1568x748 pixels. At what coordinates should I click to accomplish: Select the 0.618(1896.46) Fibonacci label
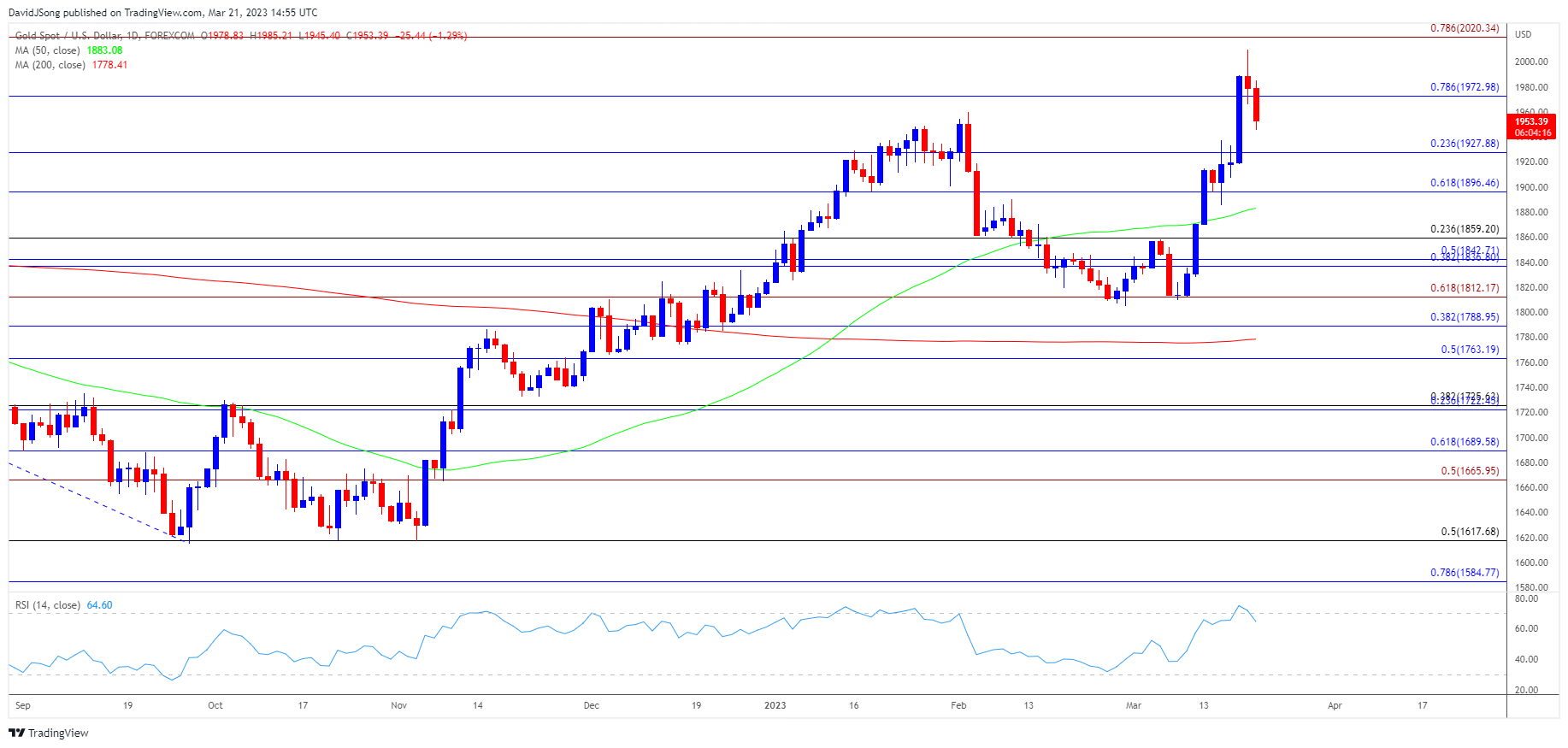pos(1465,183)
